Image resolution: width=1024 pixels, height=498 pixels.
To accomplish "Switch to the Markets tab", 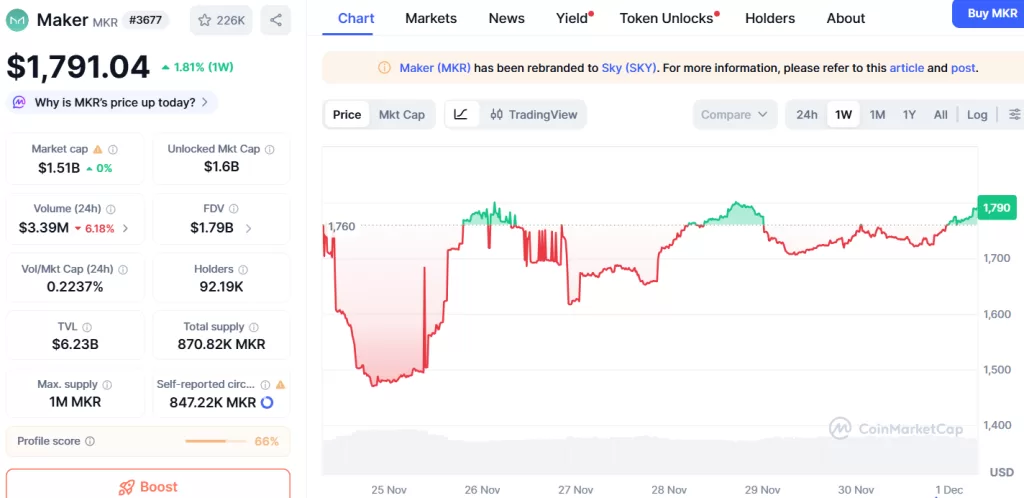I will (x=431, y=18).
